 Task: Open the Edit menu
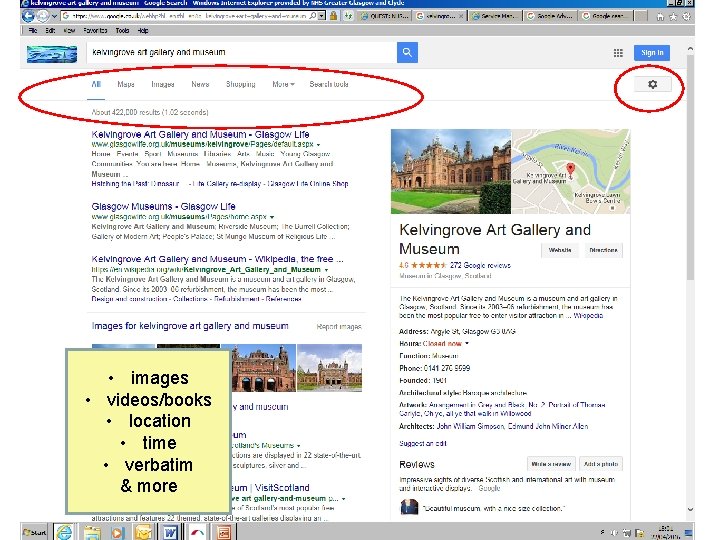(x=50, y=31)
